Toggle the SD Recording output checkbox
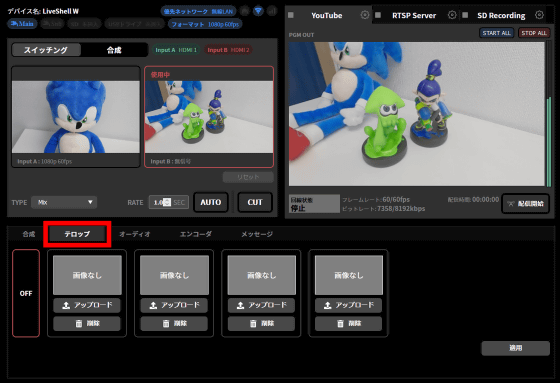The width and height of the screenshot is (560, 383). click(x=465, y=15)
